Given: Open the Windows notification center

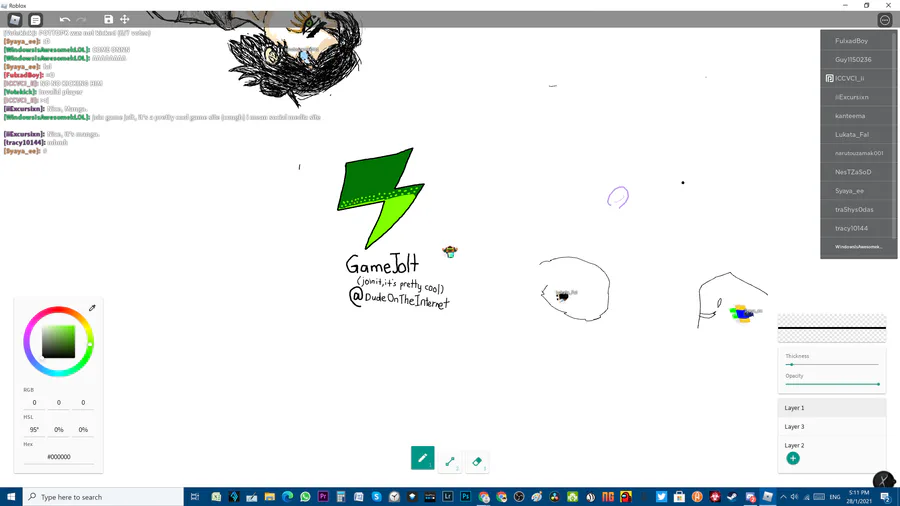Looking at the screenshot, I should click(x=886, y=497).
